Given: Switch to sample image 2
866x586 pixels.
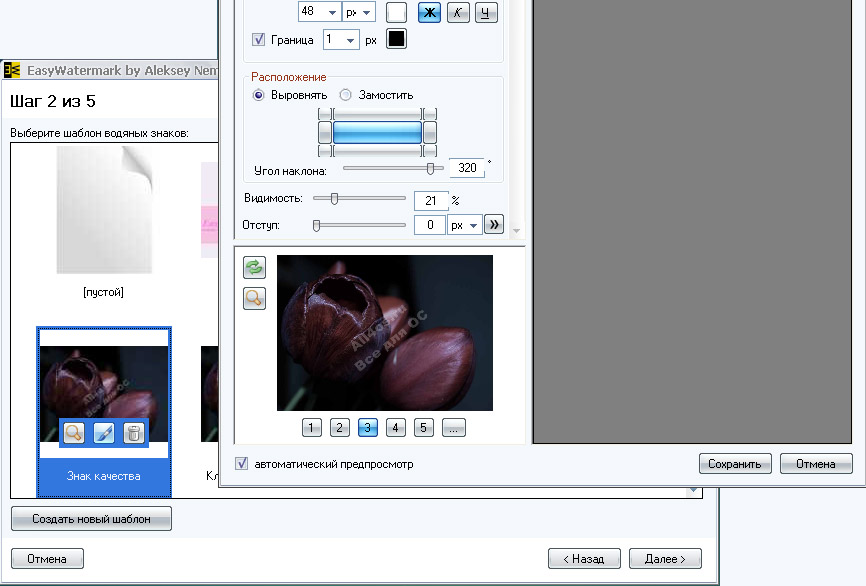Looking at the screenshot, I should coord(340,427).
